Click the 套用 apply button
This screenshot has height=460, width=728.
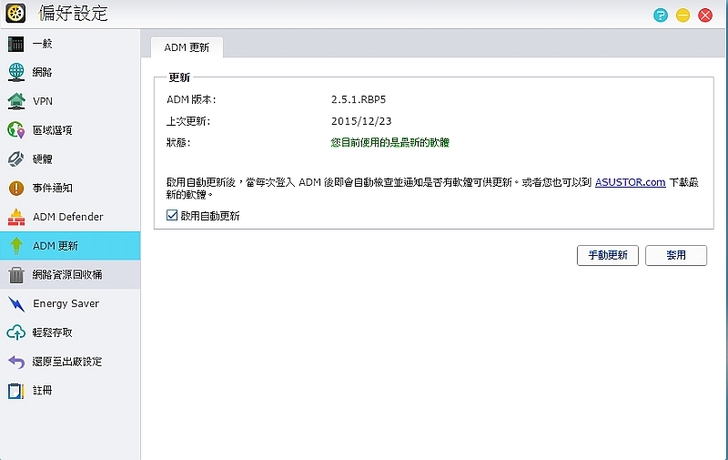pos(676,255)
